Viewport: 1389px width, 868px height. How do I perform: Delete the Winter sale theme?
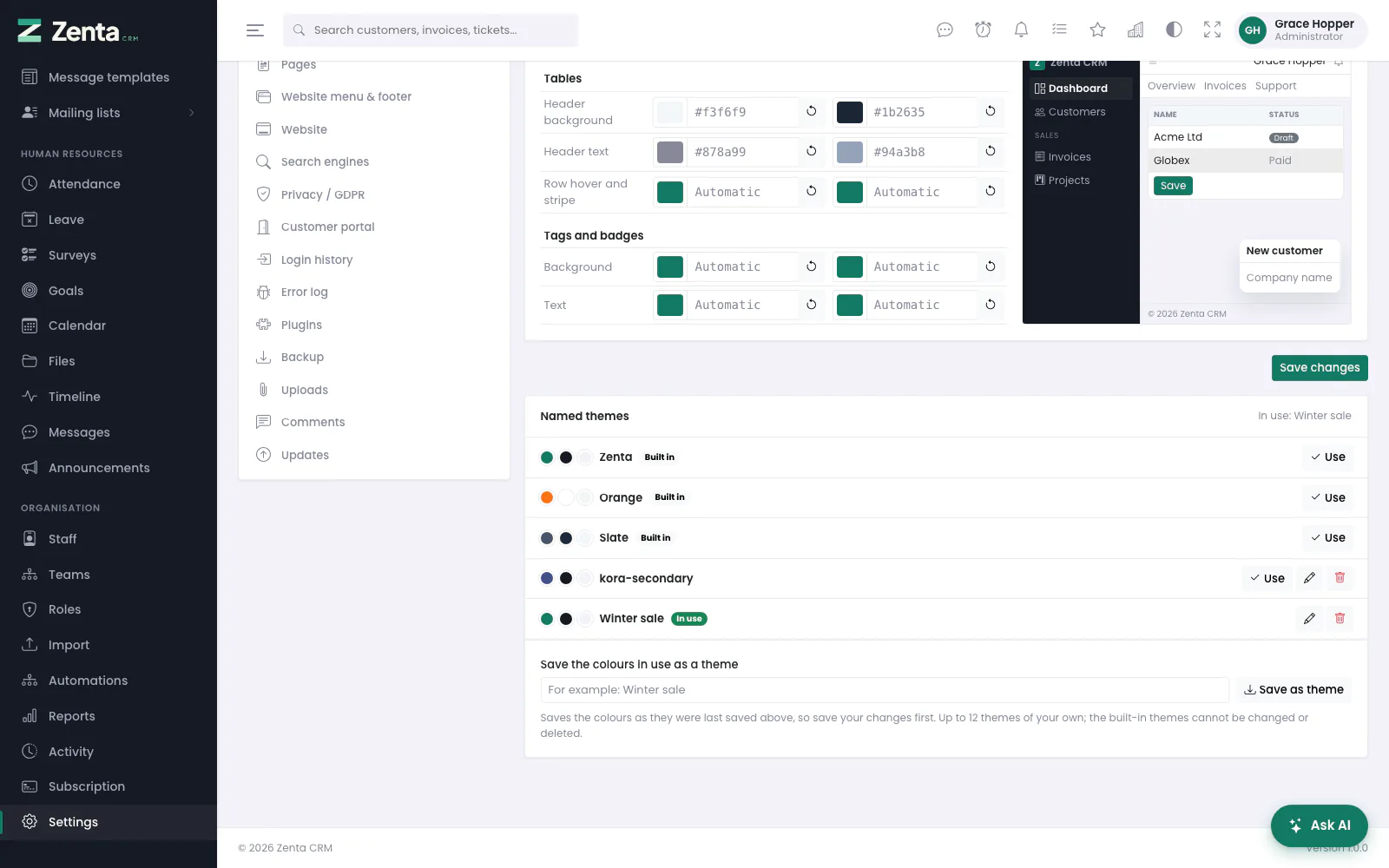click(x=1340, y=619)
